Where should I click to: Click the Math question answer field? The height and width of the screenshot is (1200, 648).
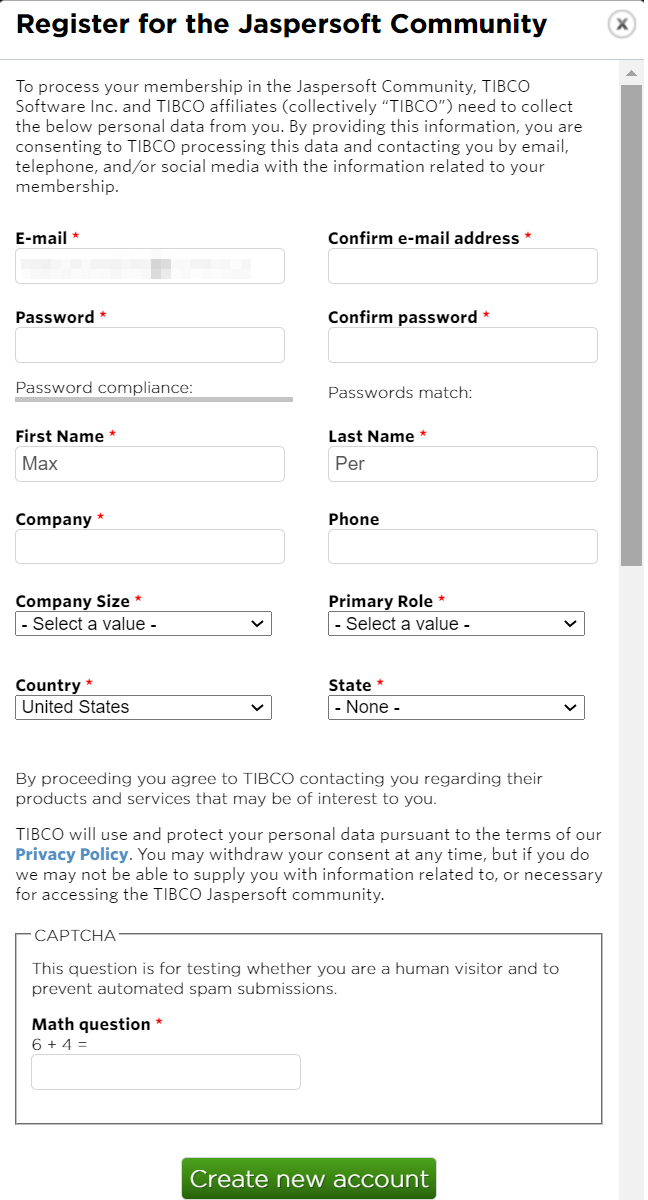pos(166,1072)
